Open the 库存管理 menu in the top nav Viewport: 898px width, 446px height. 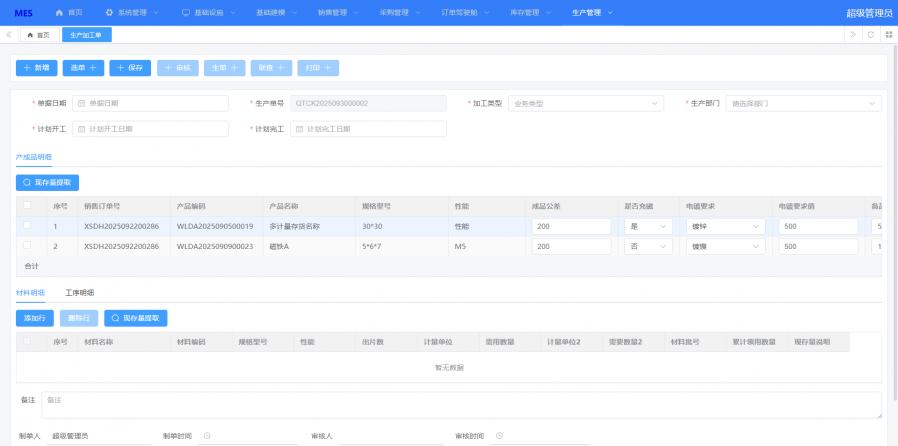(x=522, y=13)
